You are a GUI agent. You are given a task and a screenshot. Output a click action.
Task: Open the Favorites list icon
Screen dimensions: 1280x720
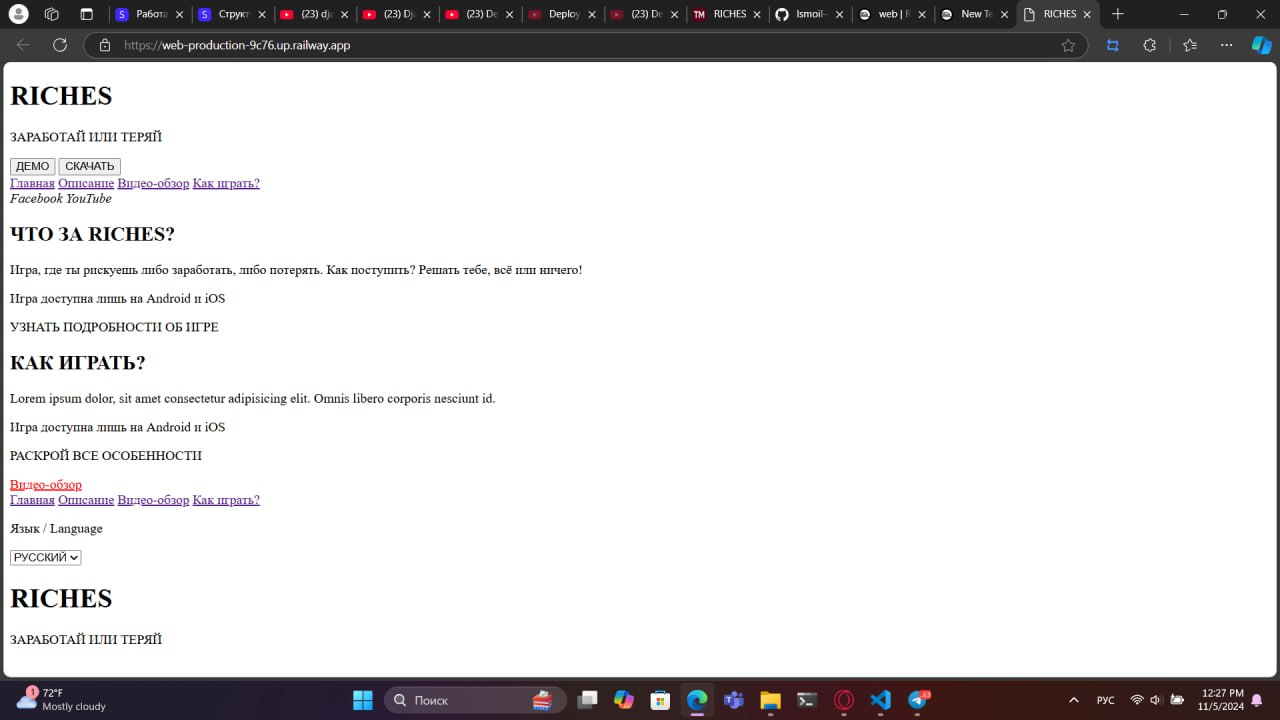1189,45
